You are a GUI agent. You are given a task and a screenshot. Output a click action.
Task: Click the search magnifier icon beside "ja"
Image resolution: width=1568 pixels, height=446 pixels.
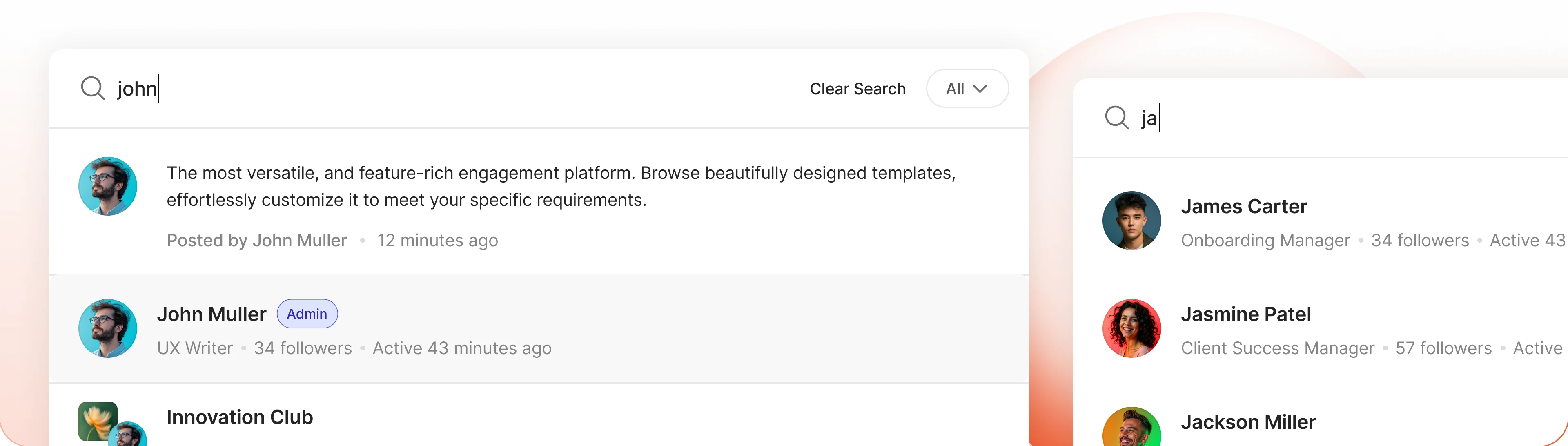1117,118
